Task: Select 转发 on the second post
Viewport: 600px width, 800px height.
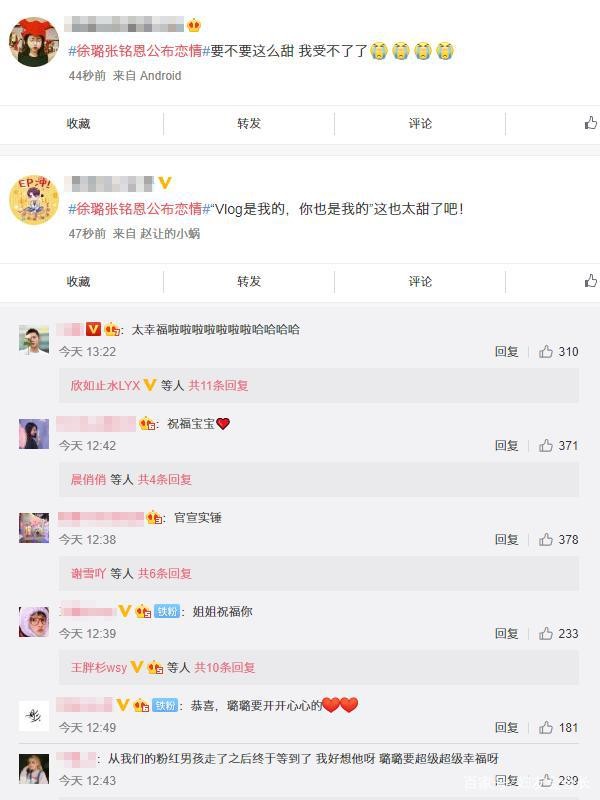Action: 249,281
